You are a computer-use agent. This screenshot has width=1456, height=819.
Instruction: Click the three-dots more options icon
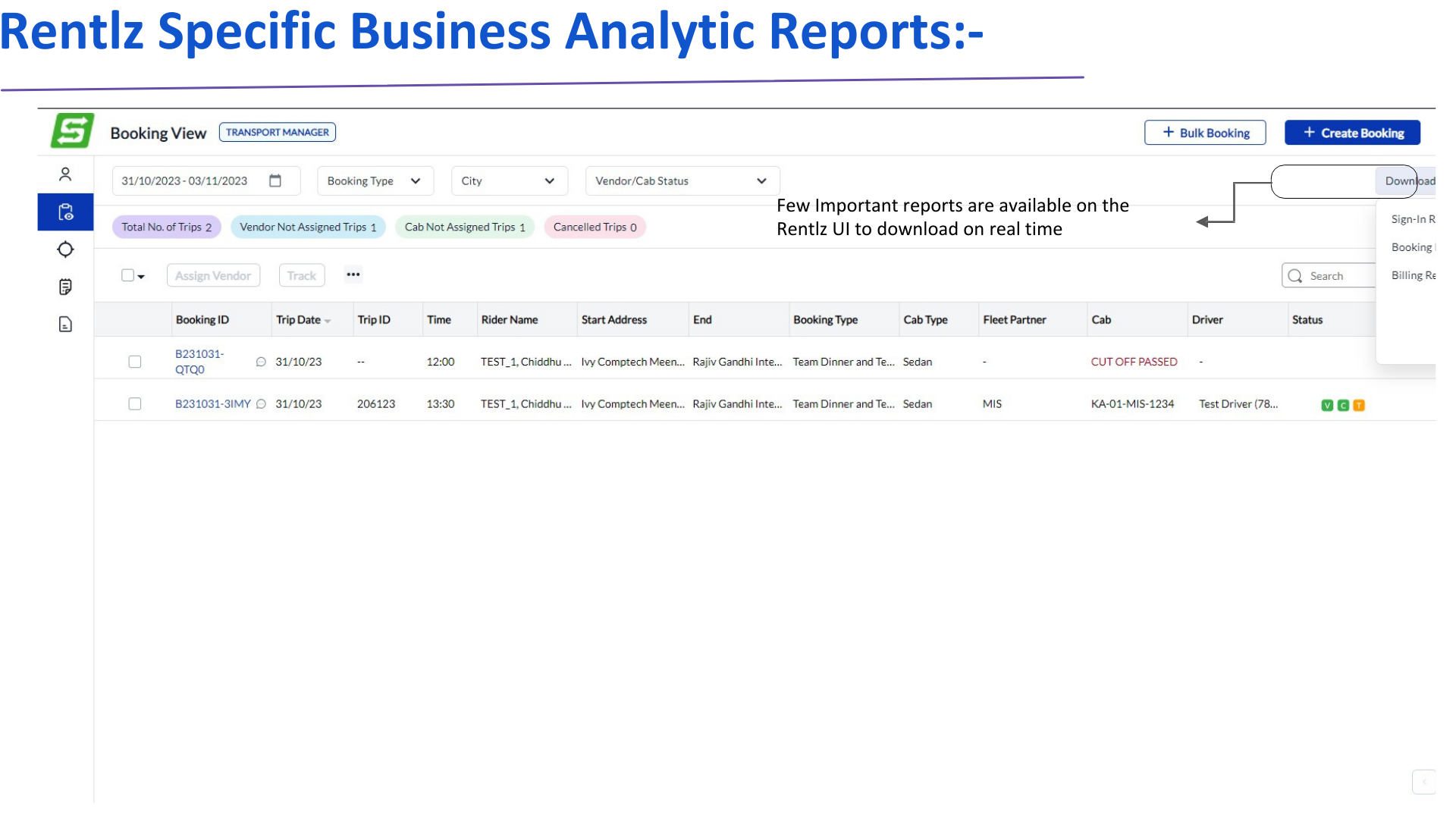pos(353,275)
